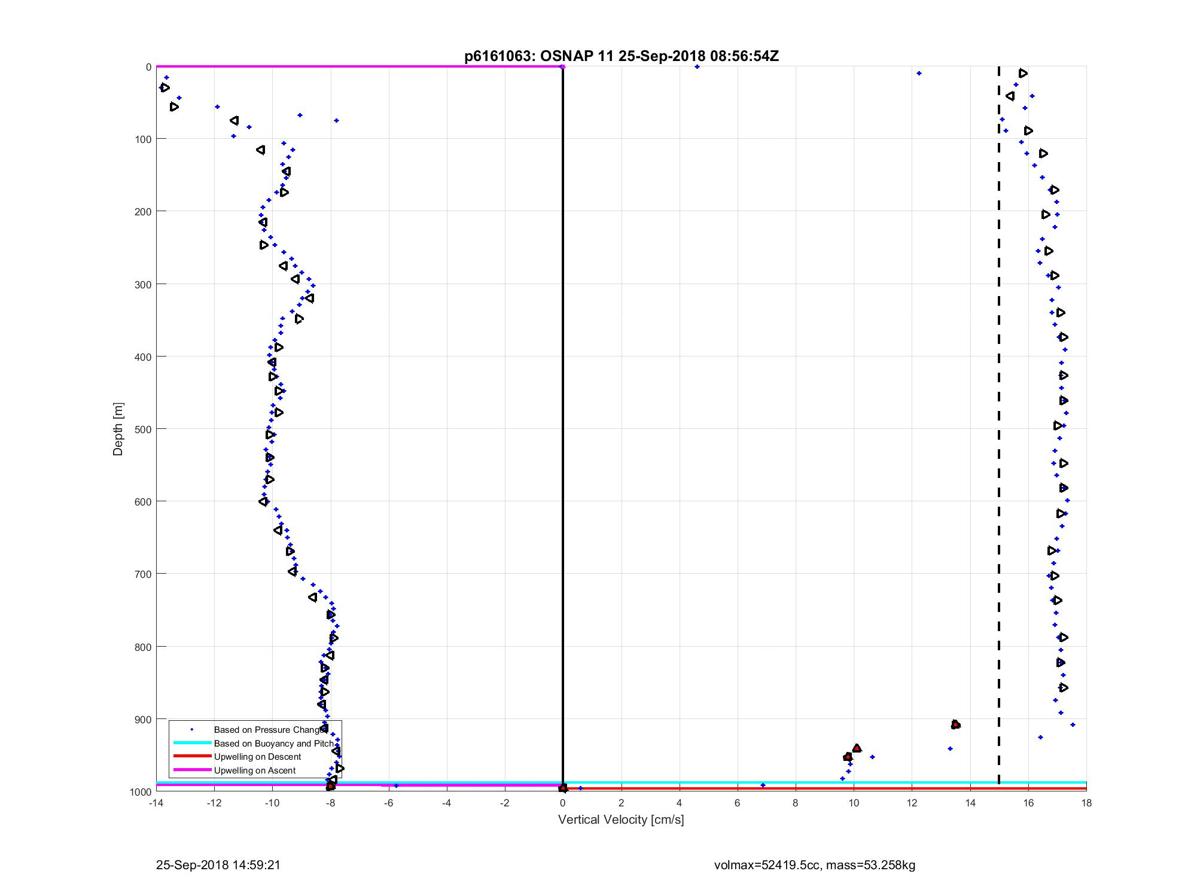This screenshot has width=1200, height=889.
Task: Click legend entry 'Upwelling on Ascent'
Action: point(254,770)
